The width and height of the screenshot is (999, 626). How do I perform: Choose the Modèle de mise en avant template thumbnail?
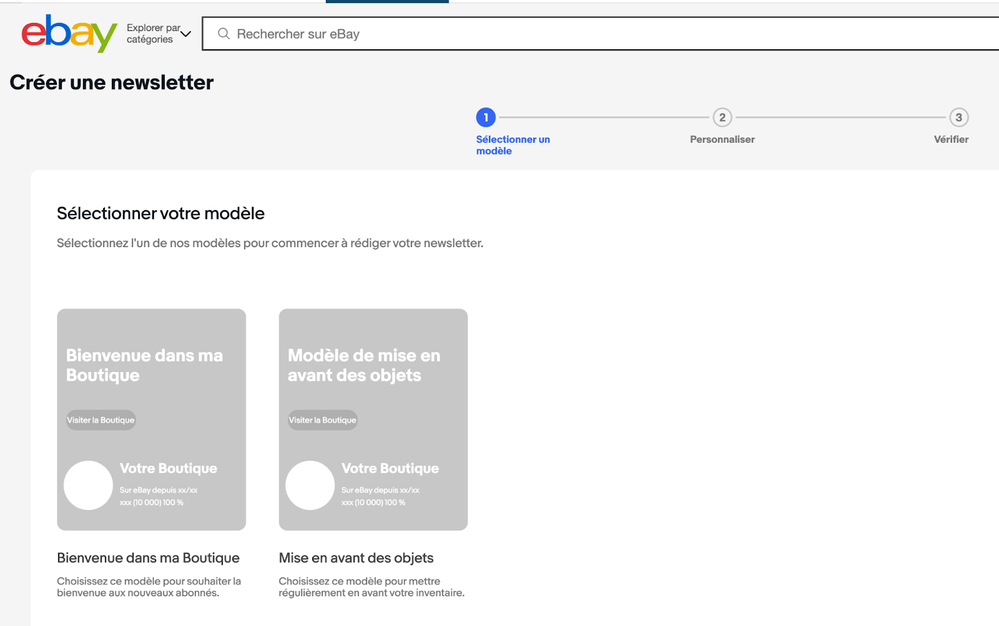click(x=373, y=420)
